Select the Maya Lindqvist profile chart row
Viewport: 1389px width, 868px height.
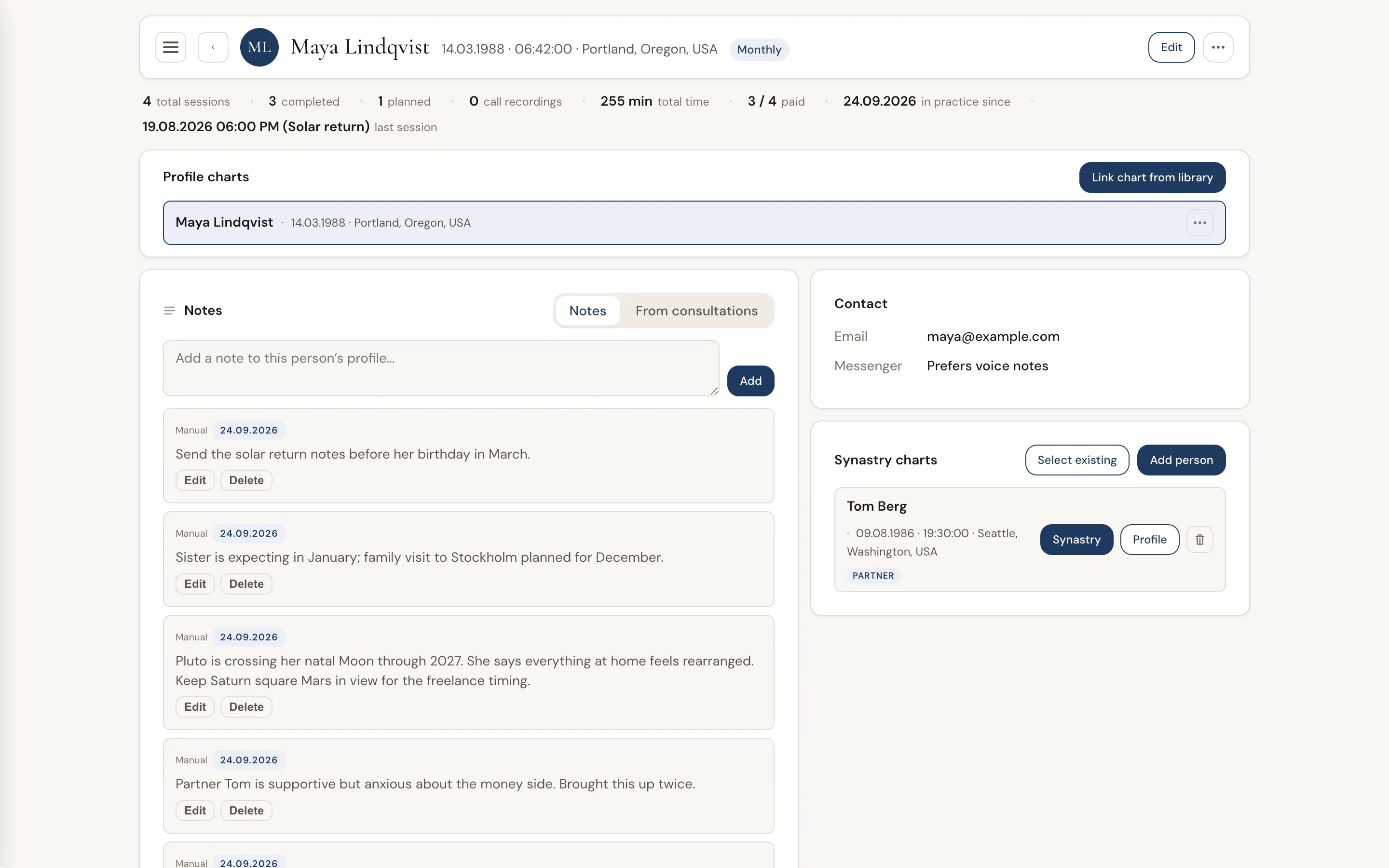694,223
